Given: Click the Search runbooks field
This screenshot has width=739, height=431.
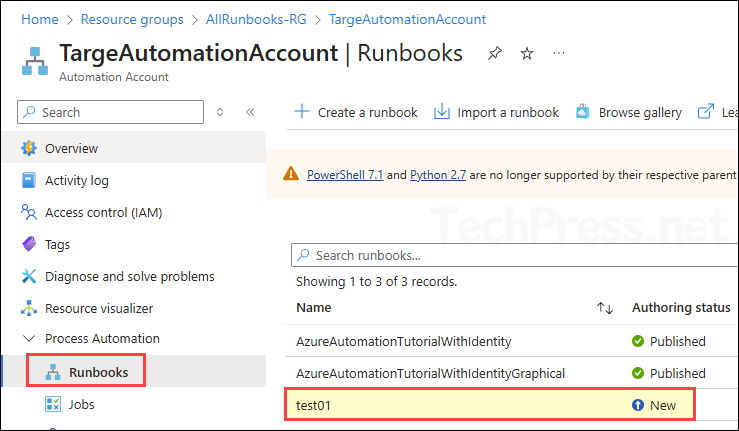Looking at the screenshot, I should 515,255.
